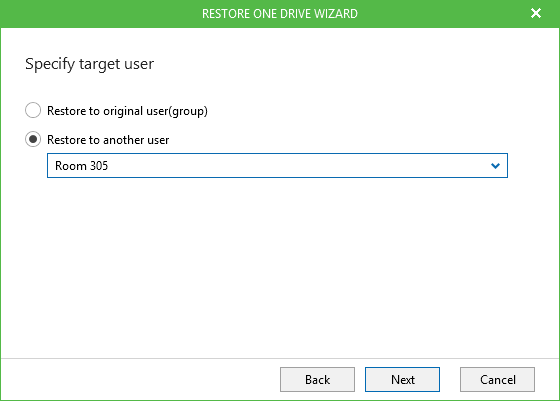Click the 'Specify target user' heading
Viewport: 560px width, 401px height.
pyautogui.click(x=89, y=64)
